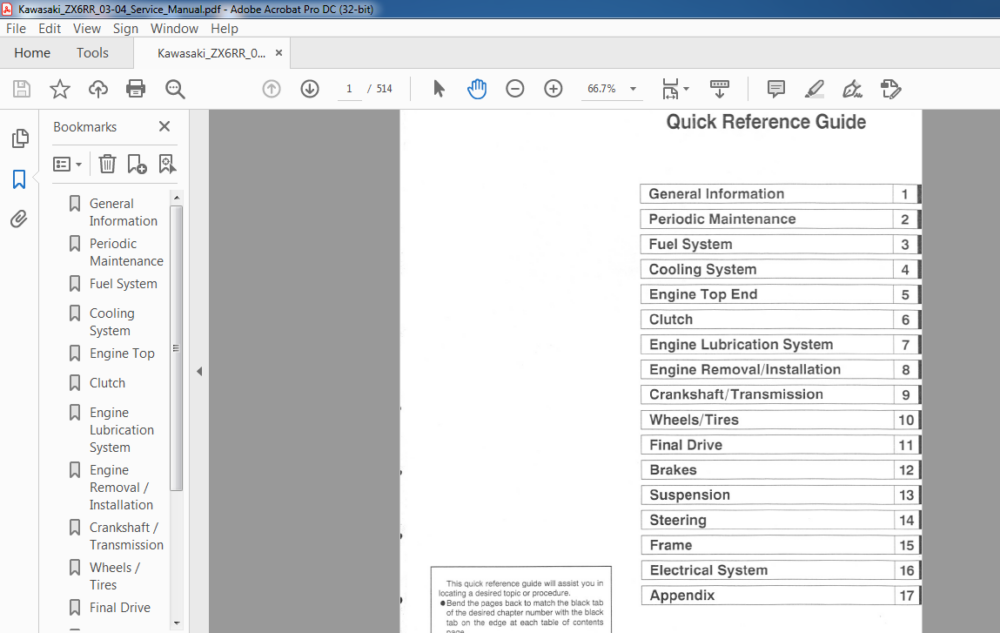
Task: Open Wheels / Tires bookmark
Action: [x=114, y=576]
